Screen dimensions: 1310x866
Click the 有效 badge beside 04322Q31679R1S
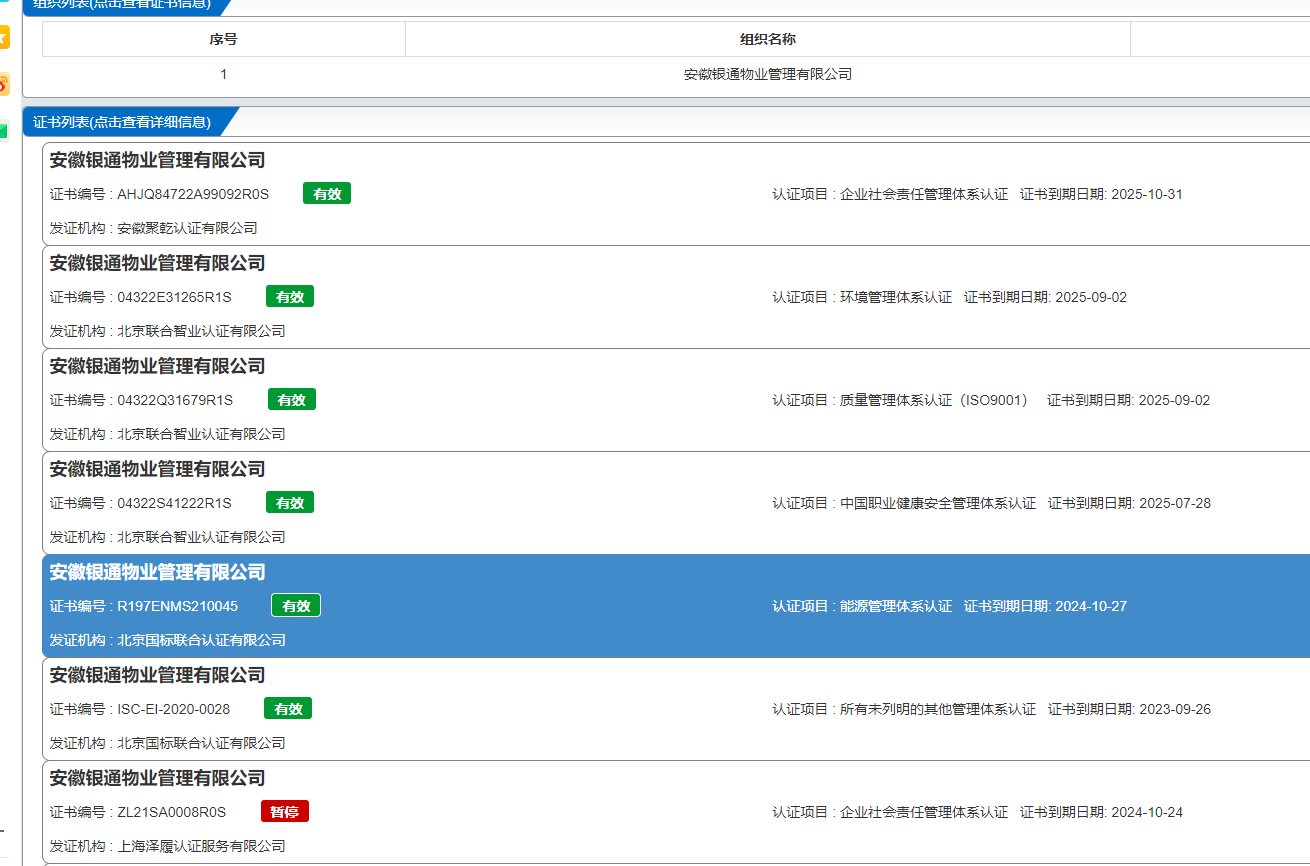coord(292,400)
